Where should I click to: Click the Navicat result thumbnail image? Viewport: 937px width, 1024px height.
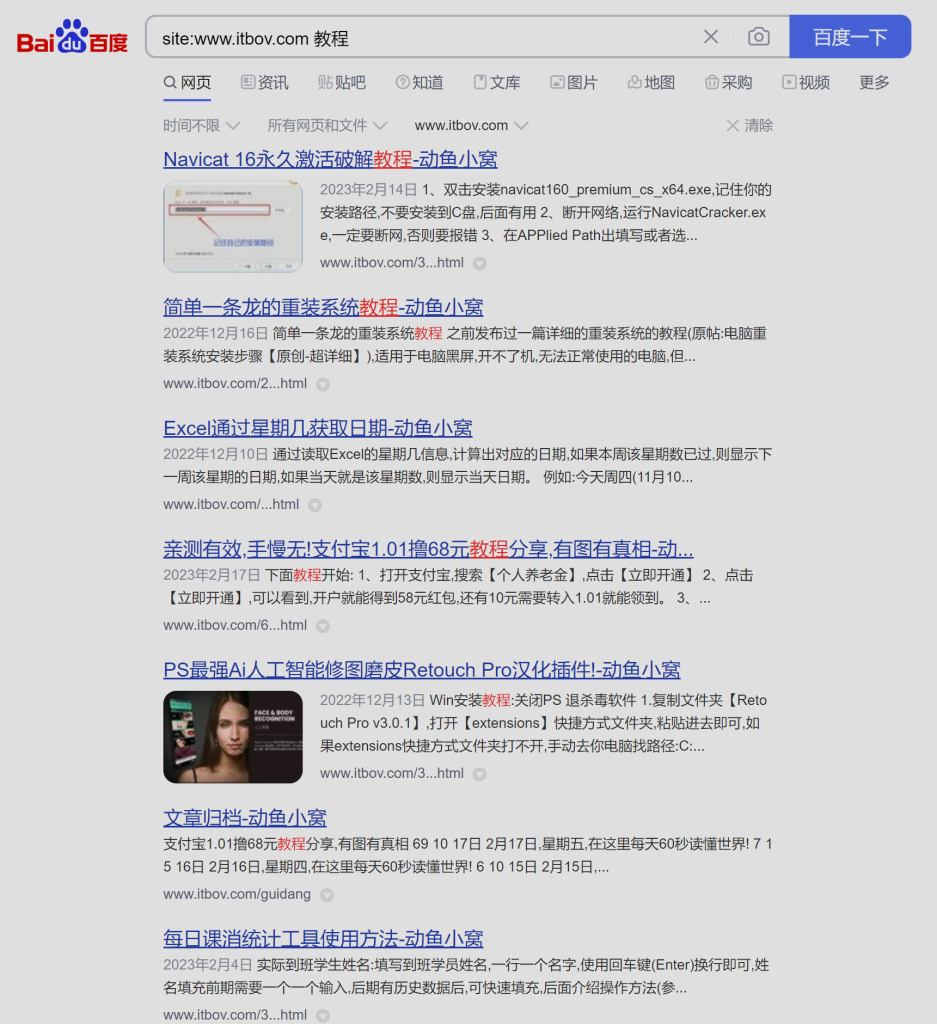[x=232, y=227]
